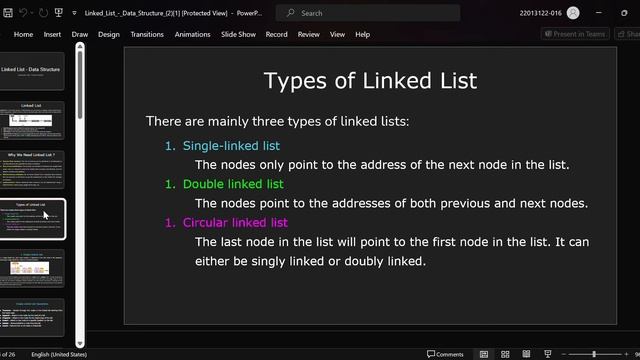
Task: Click sentence about nodes only point to next
Action: pyautogui.click(x=382, y=165)
